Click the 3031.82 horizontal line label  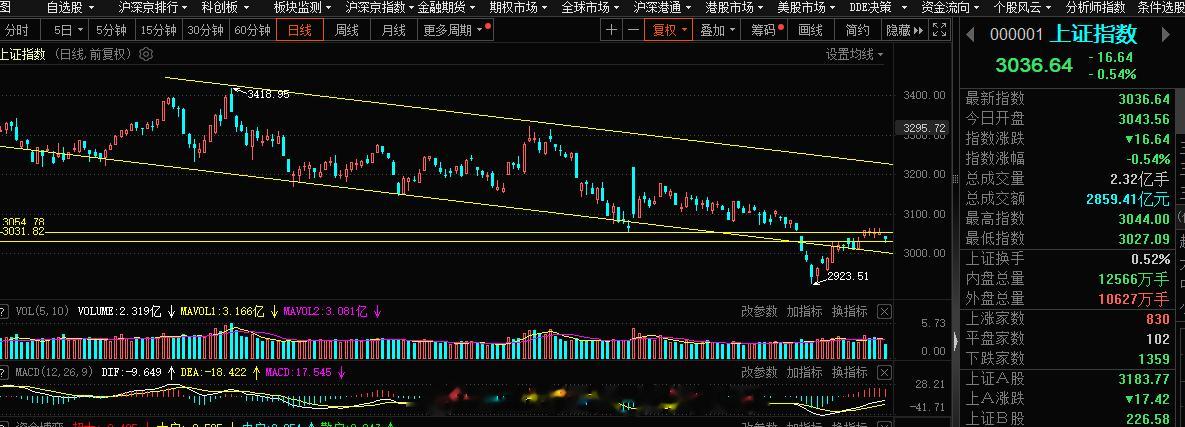click(23, 231)
